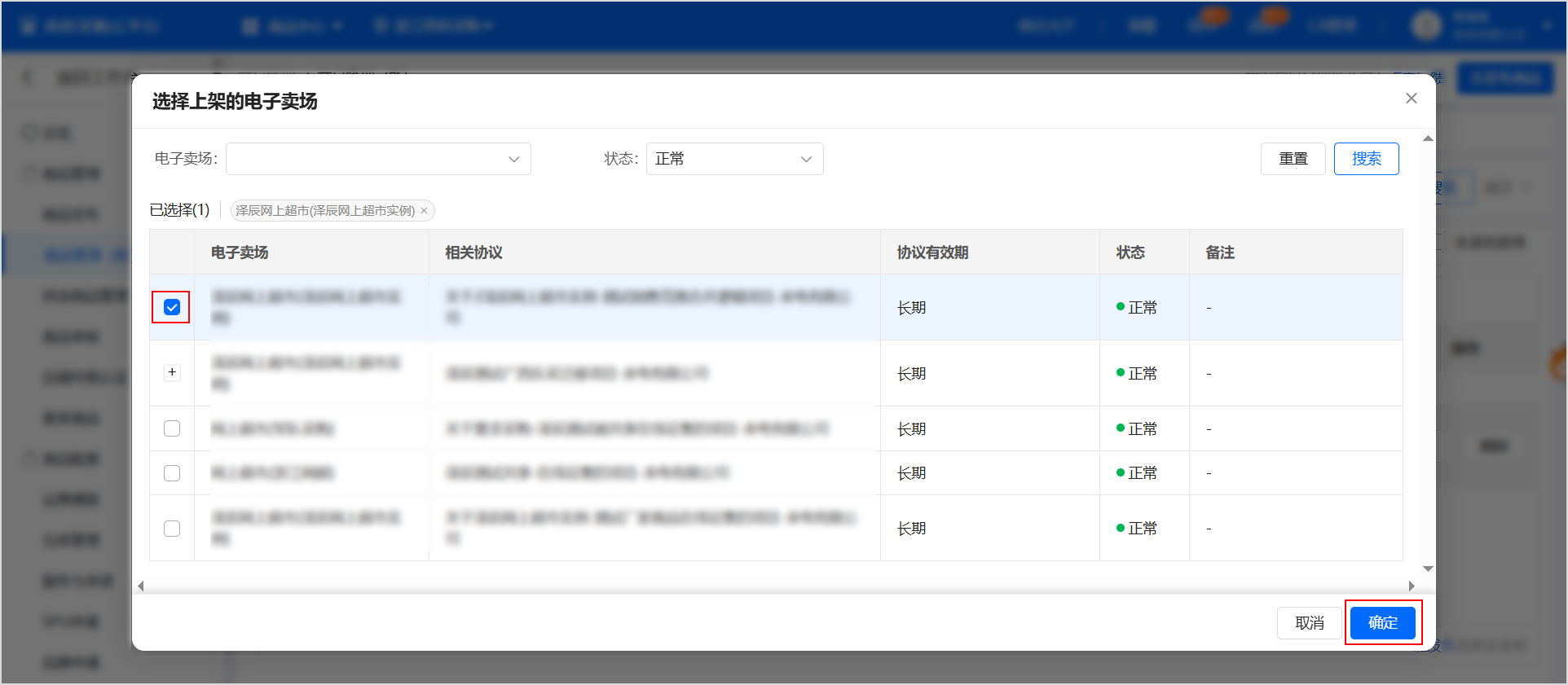The width and height of the screenshot is (1568, 685).
Task: Confirm selection with 确定 button
Action: 1382,623
